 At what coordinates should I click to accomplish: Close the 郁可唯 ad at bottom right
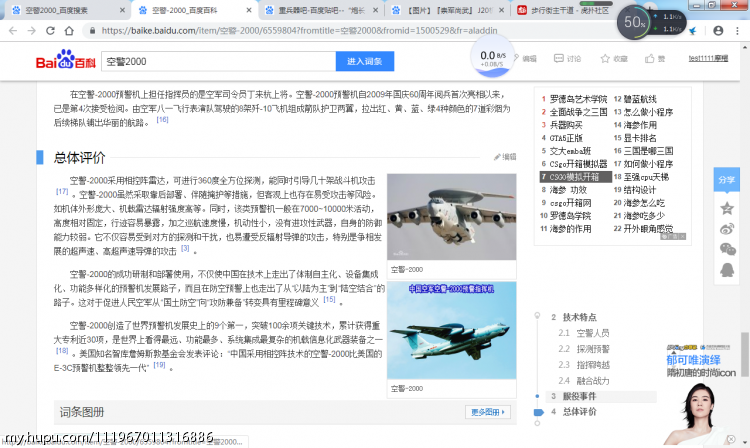click(x=731, y=438)
